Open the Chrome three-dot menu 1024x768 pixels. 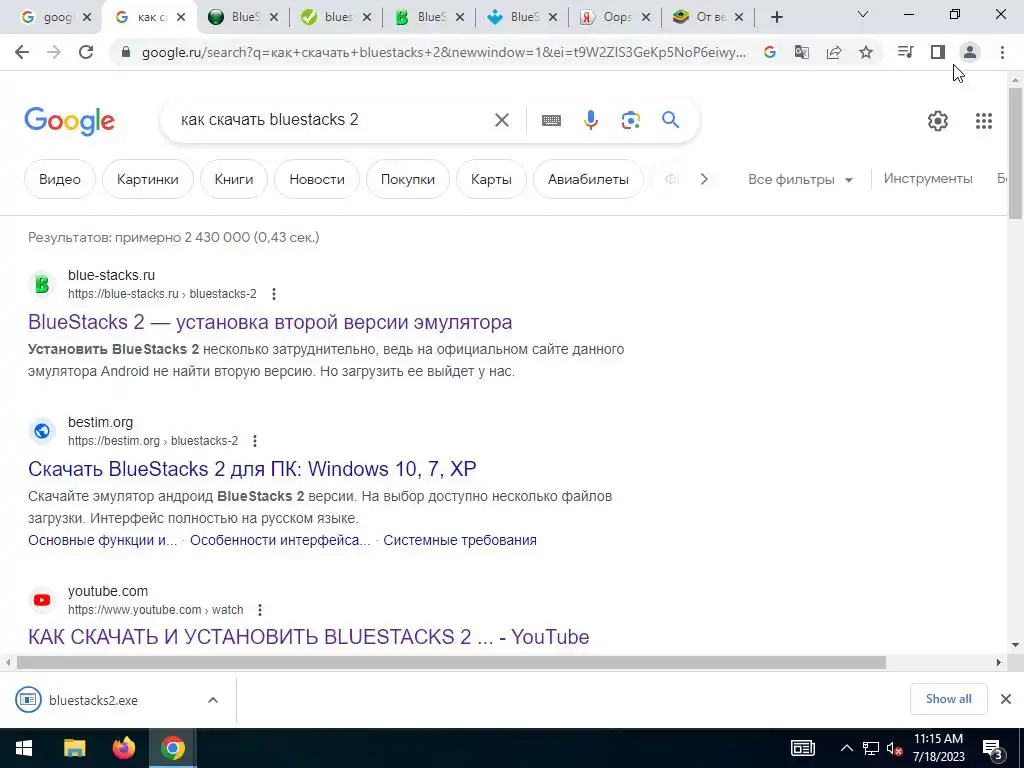coord(1002,52)
